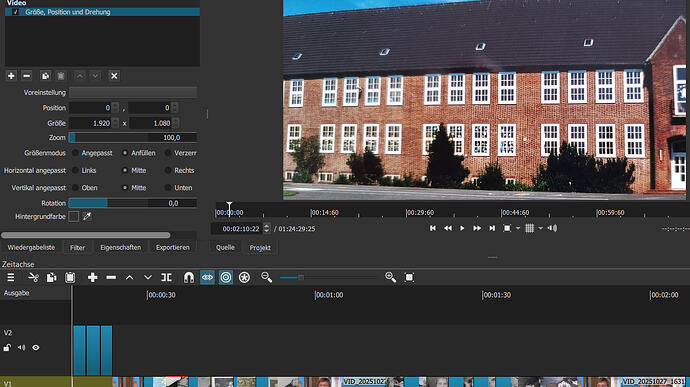Screen dimensions: 690x387
Task: Toggle V2 track lock
Action: (x=7, y=347)
